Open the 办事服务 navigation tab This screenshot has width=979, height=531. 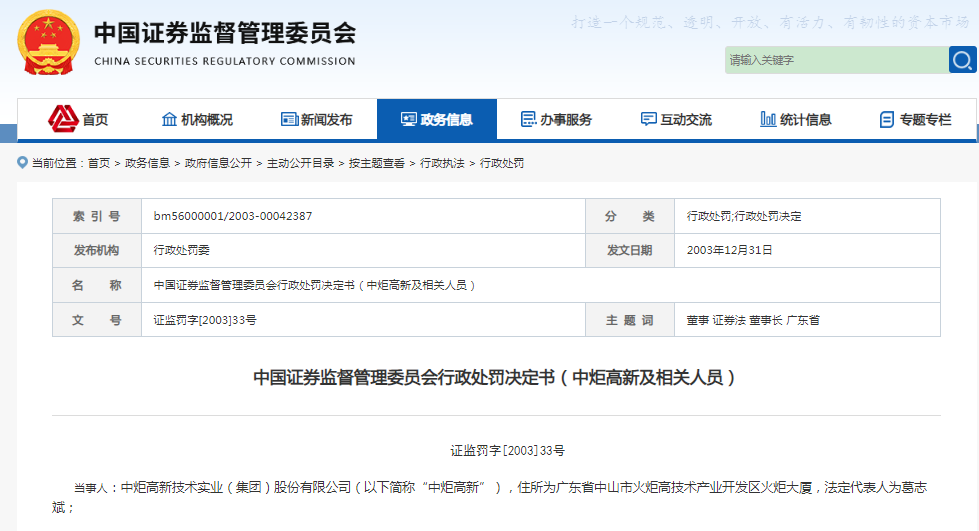[557, 119]
